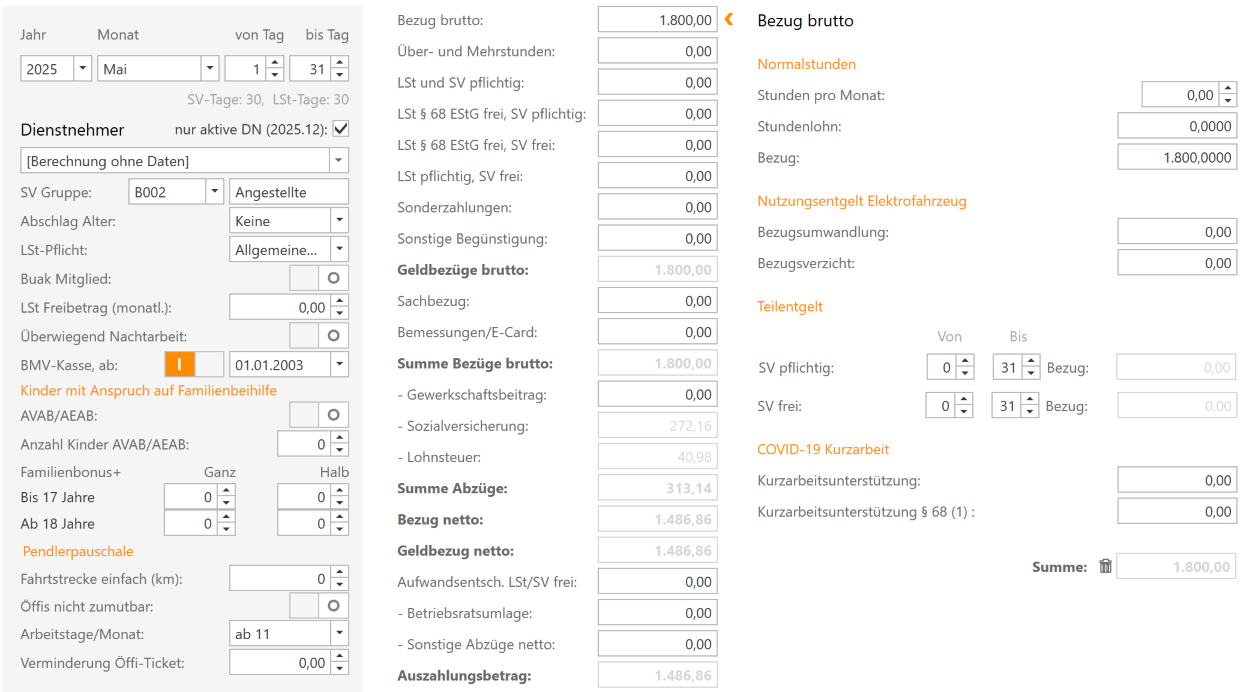
Task: Open the Jahr dropdown showing 2025
Action: pos(82,68)
